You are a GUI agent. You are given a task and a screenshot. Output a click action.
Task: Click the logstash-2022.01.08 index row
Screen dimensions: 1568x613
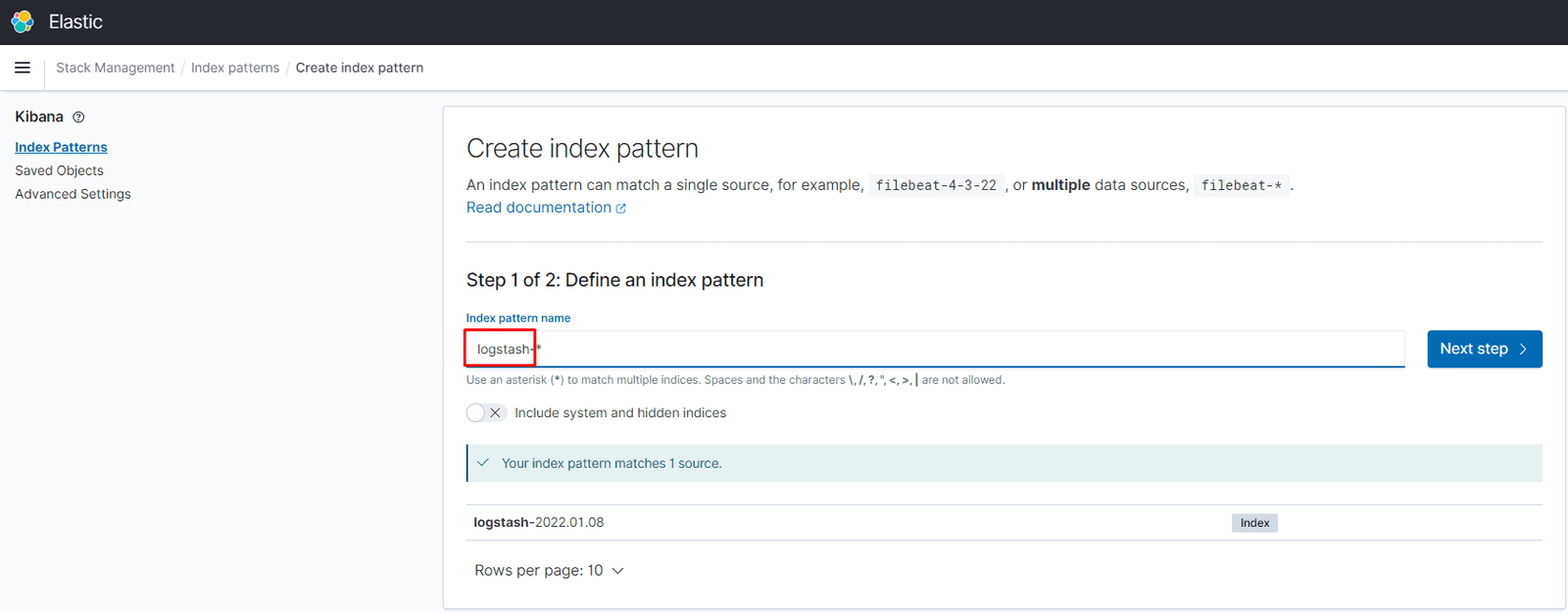coord(1004,523)
